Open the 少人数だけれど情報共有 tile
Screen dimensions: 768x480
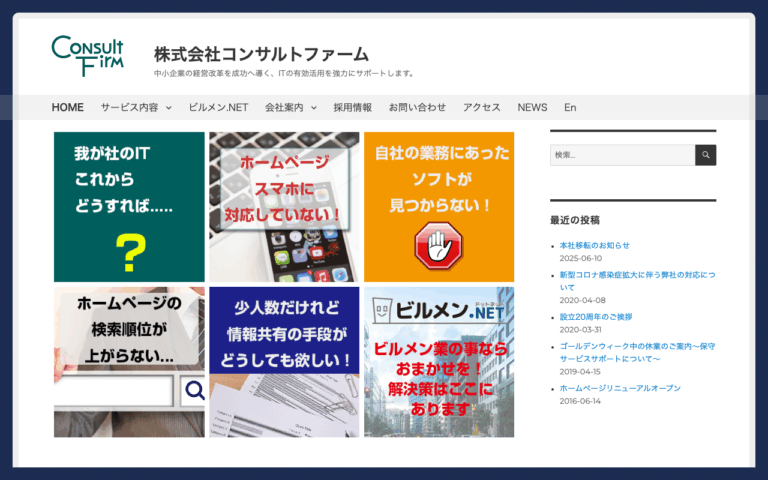284,362
